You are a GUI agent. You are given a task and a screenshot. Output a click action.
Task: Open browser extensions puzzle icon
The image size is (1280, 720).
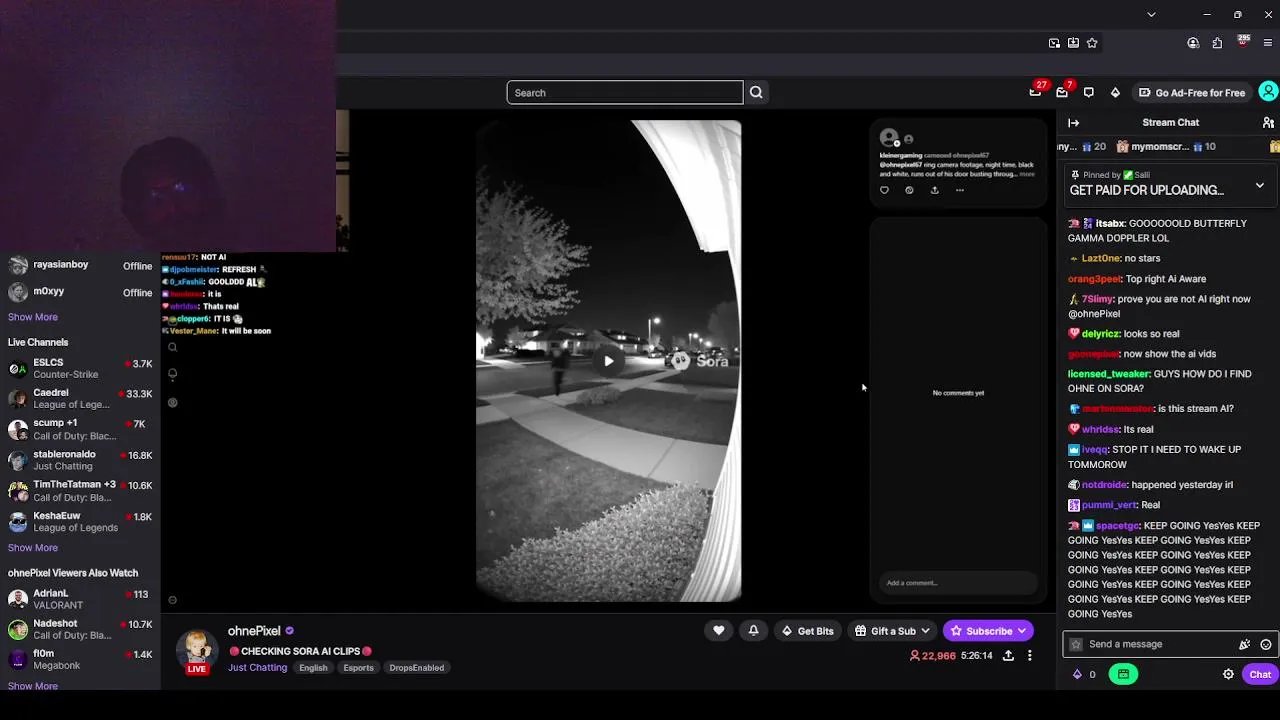(x=1217, y=43)
